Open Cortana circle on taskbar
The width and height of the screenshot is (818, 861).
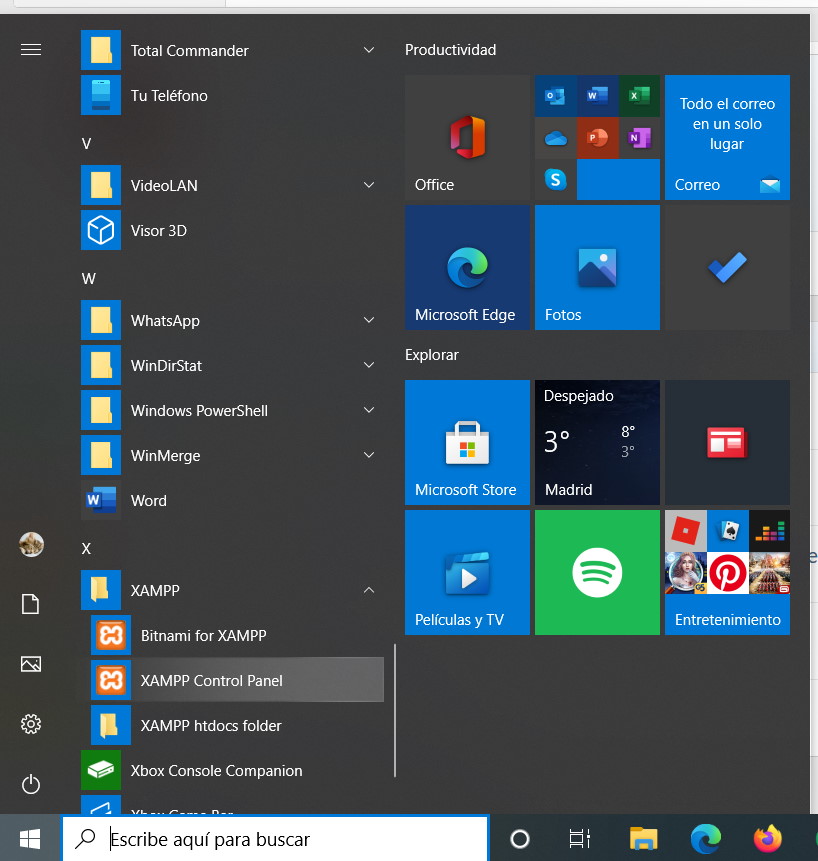(519, 838)
